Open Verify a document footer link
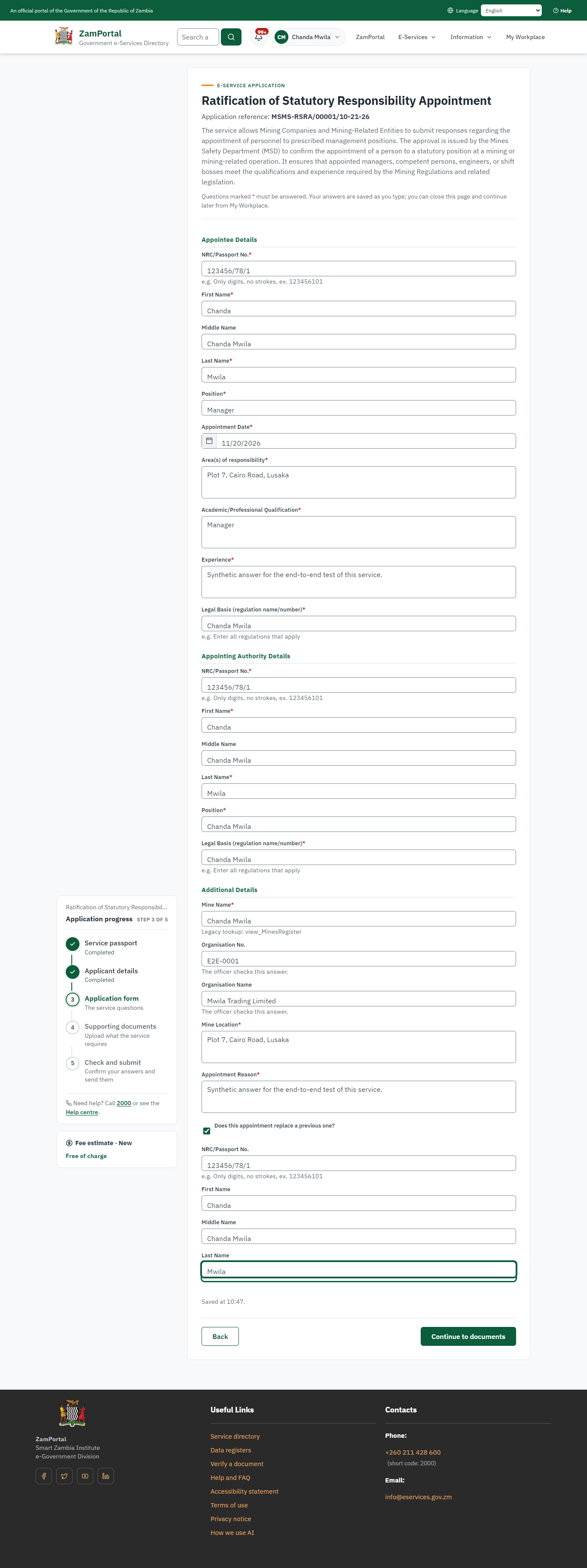 coord(237,1463)
